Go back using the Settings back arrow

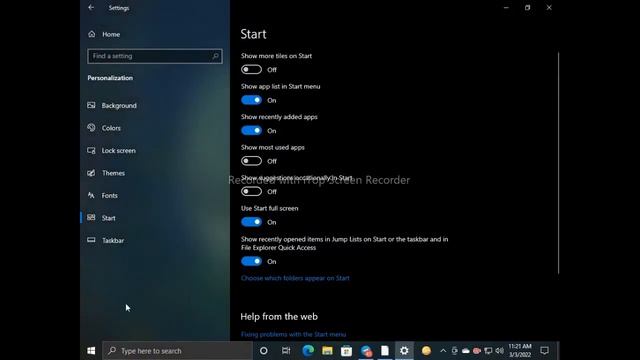click(91, 7)
